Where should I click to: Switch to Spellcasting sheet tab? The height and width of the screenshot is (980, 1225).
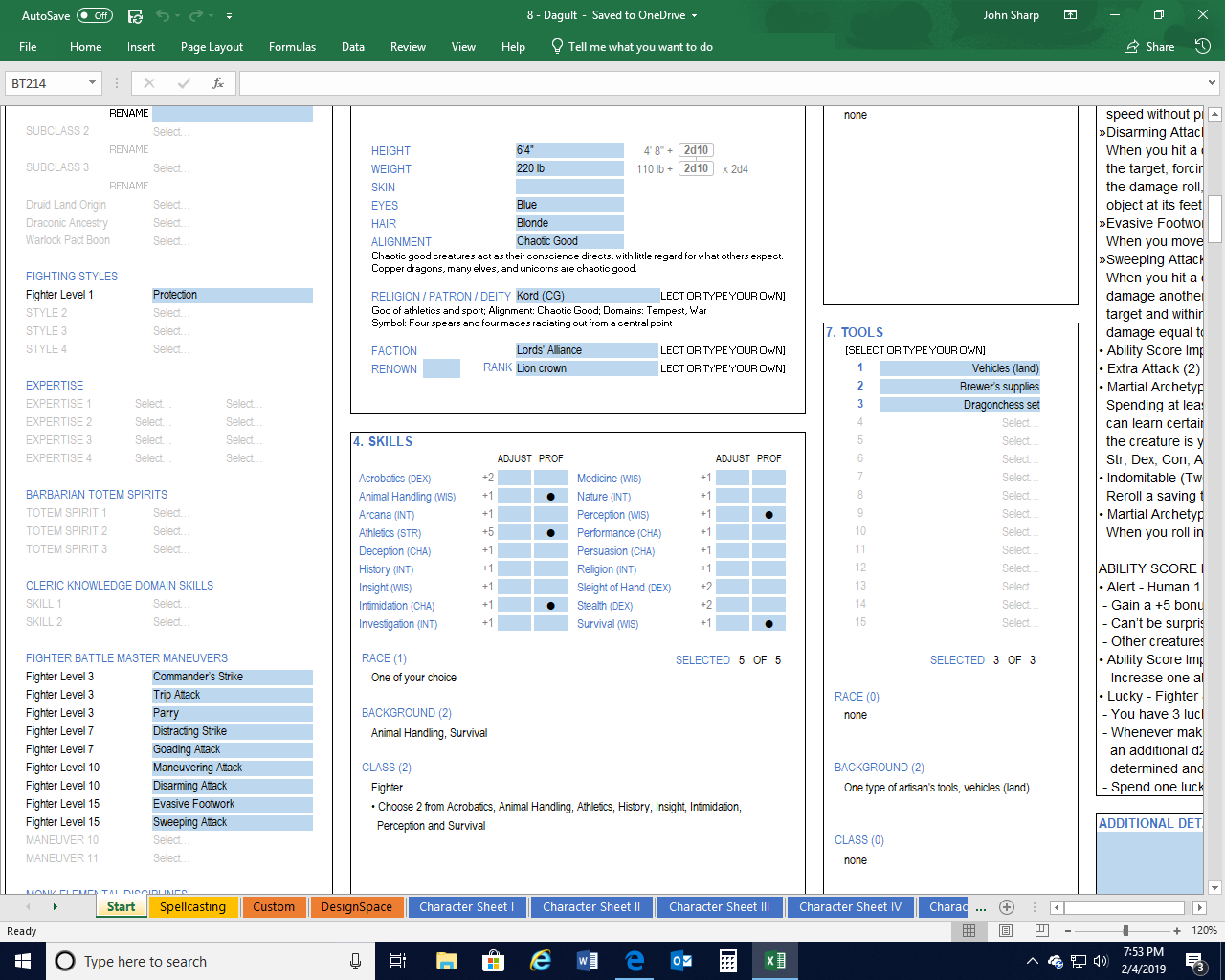[192, 907]
